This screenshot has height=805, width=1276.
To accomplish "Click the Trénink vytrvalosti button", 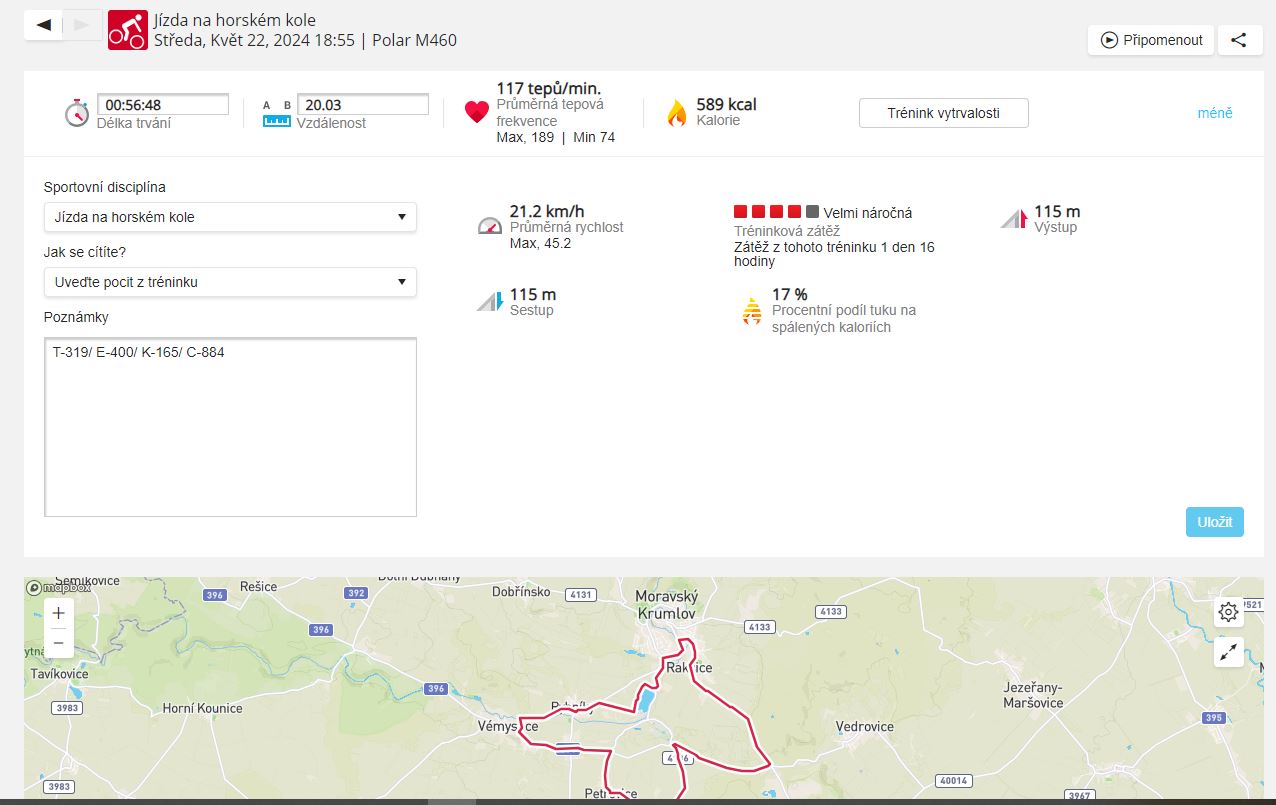I will click(x=943, y=113).
